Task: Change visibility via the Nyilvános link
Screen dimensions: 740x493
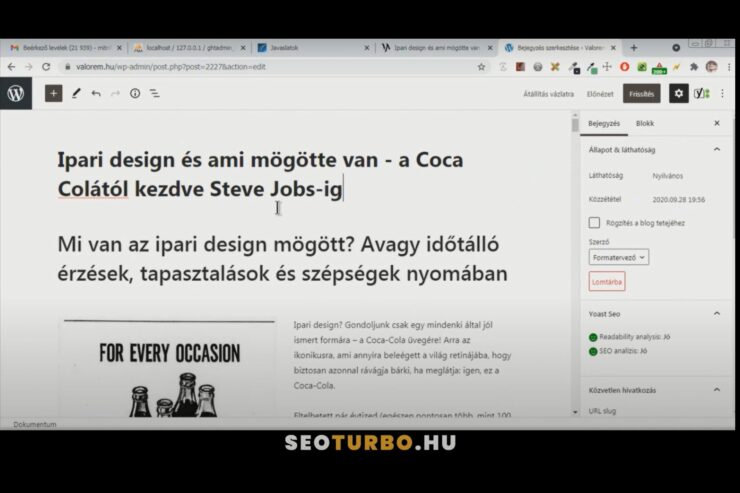Action: pos(667,175)
